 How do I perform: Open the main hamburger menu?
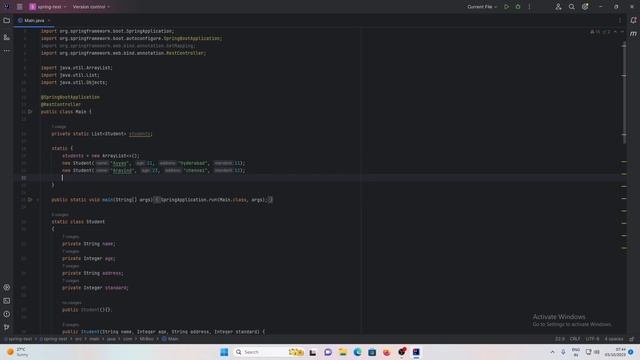tap(19, 7)
